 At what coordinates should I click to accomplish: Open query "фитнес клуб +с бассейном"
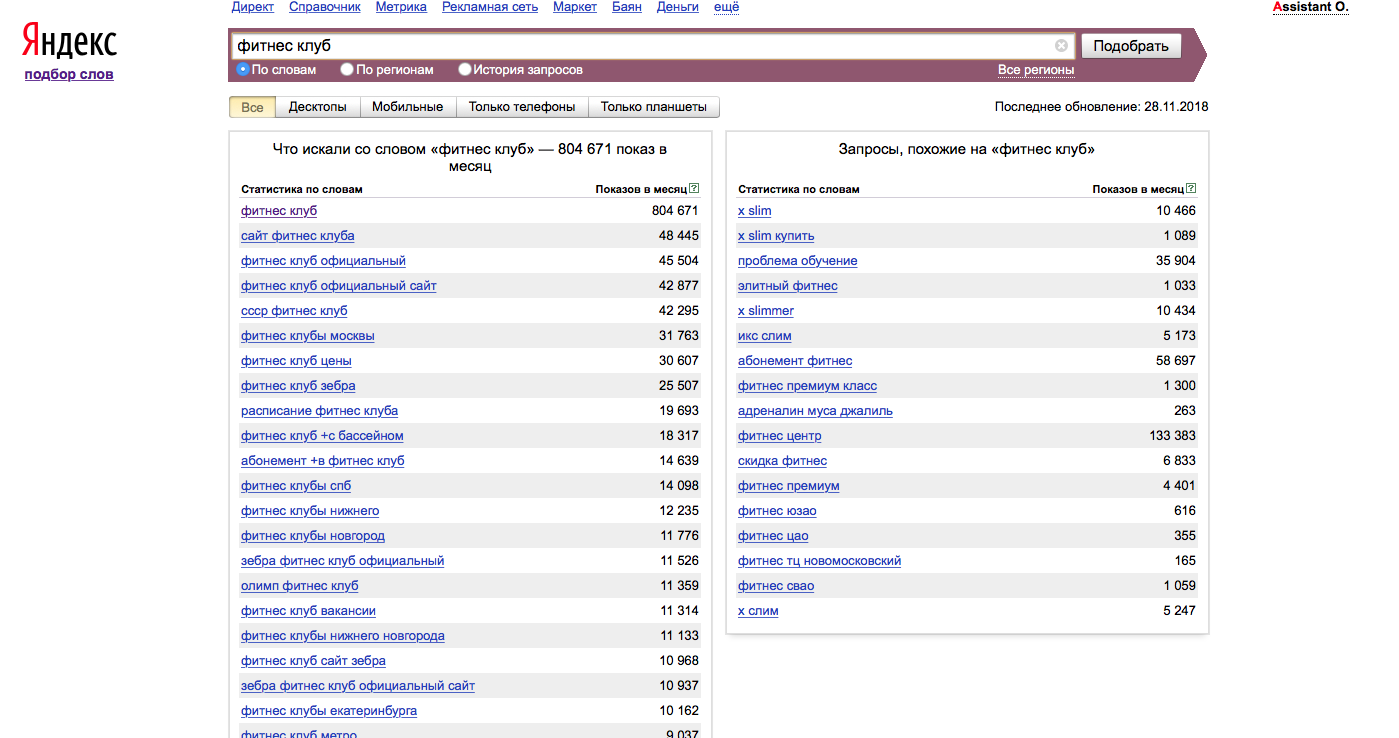pyautogui.click(x=322, y=436)
